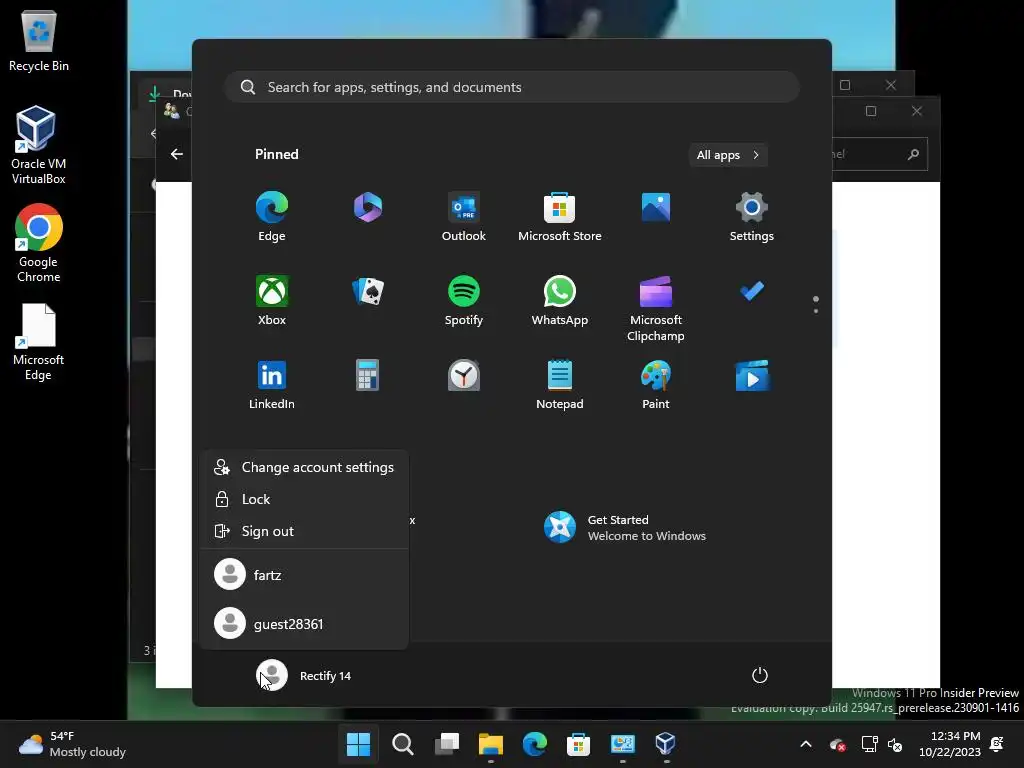Open LinkedIn pinned app
This screenshot has width=1024, height=768.
click(272, 385)
